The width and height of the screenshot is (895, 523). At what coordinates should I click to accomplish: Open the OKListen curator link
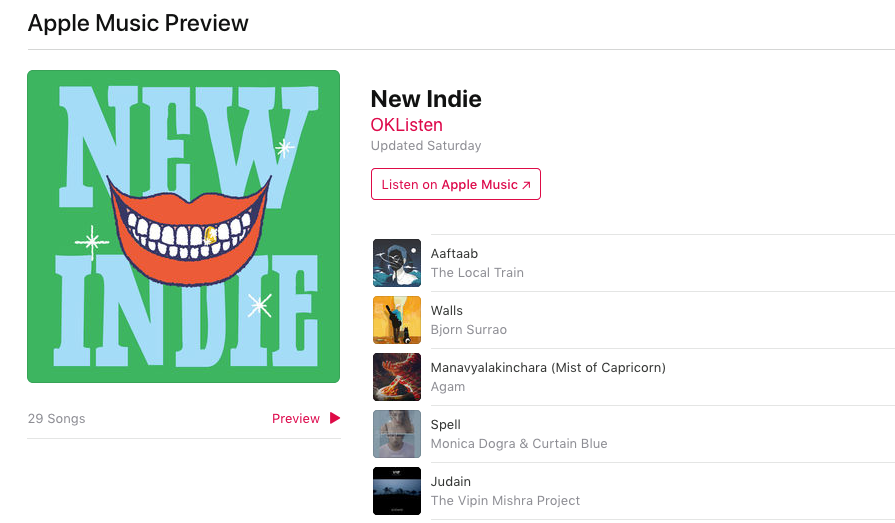click(406, 124)
